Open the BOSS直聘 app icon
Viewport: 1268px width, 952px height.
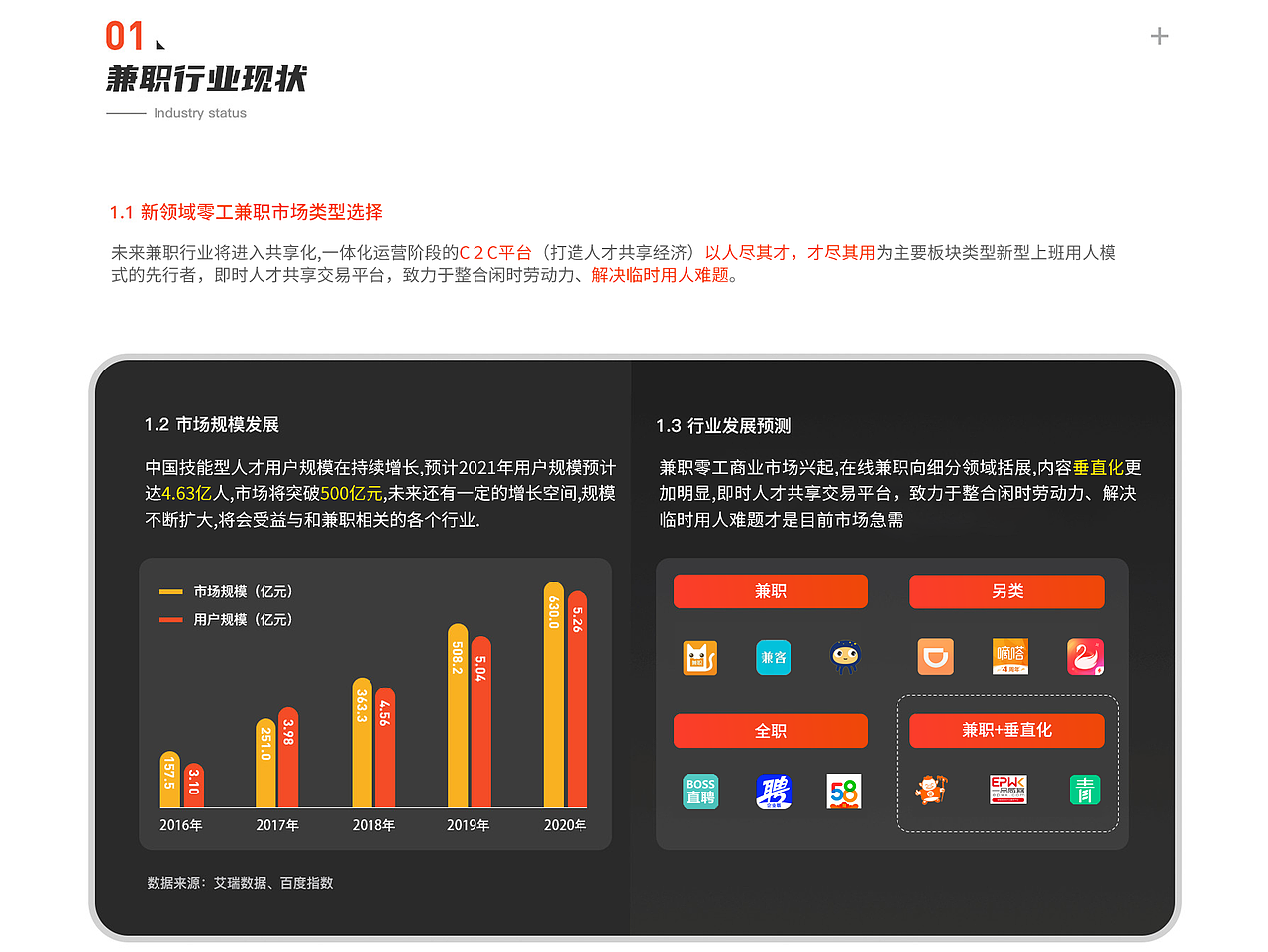tap(700, 792)
